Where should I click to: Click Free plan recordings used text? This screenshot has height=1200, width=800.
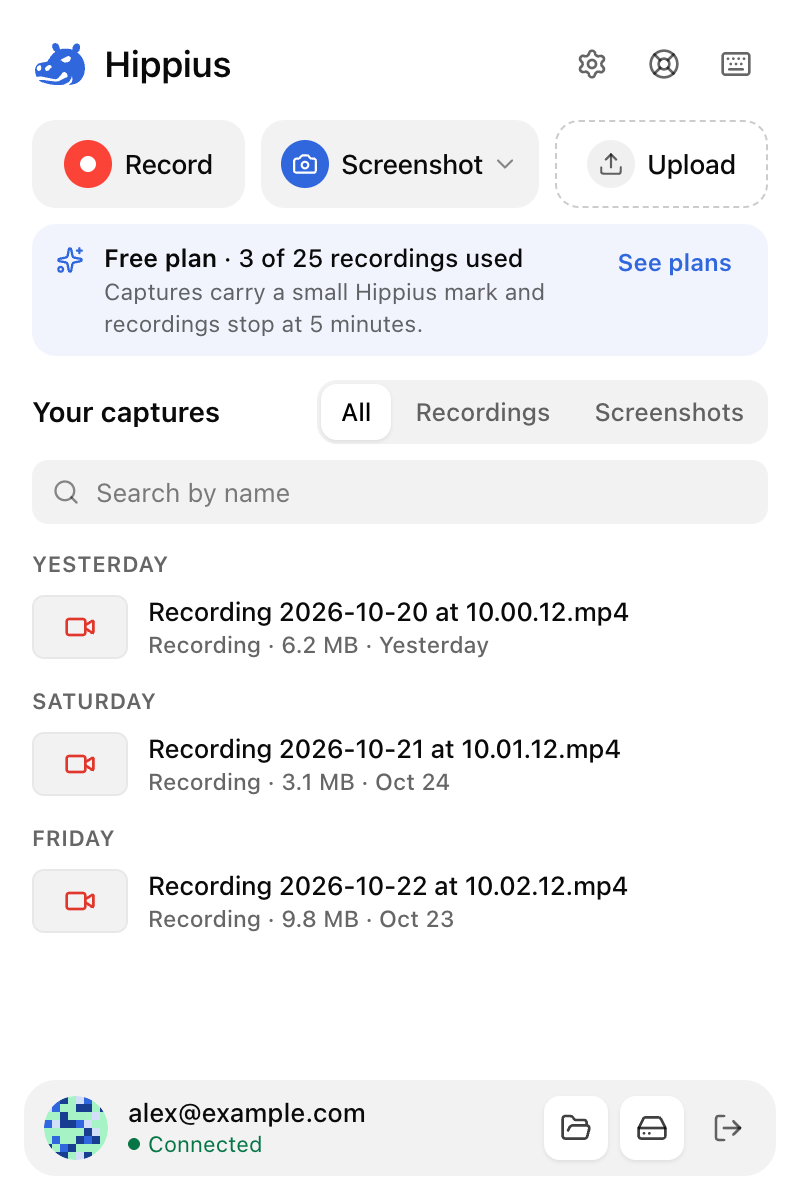pos(313,258)
